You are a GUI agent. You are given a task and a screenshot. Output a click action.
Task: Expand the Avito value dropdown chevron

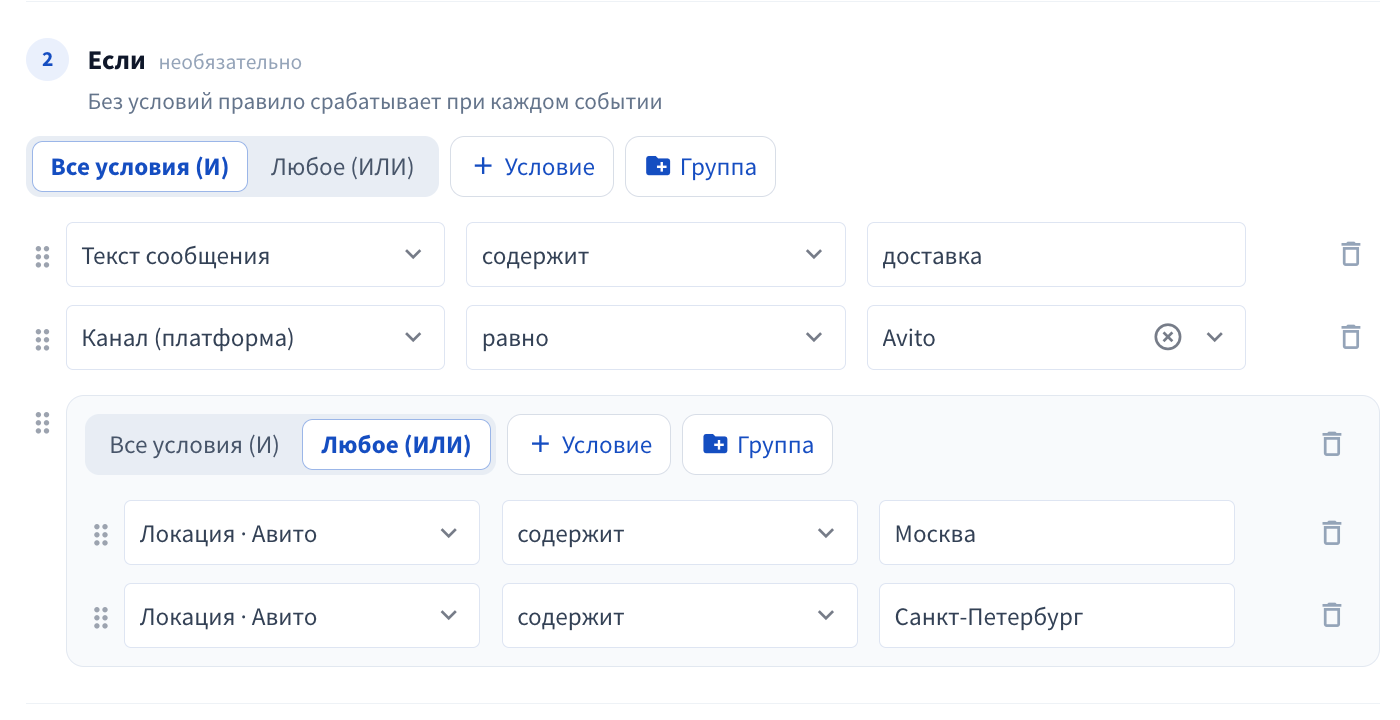click(1215, 337)
